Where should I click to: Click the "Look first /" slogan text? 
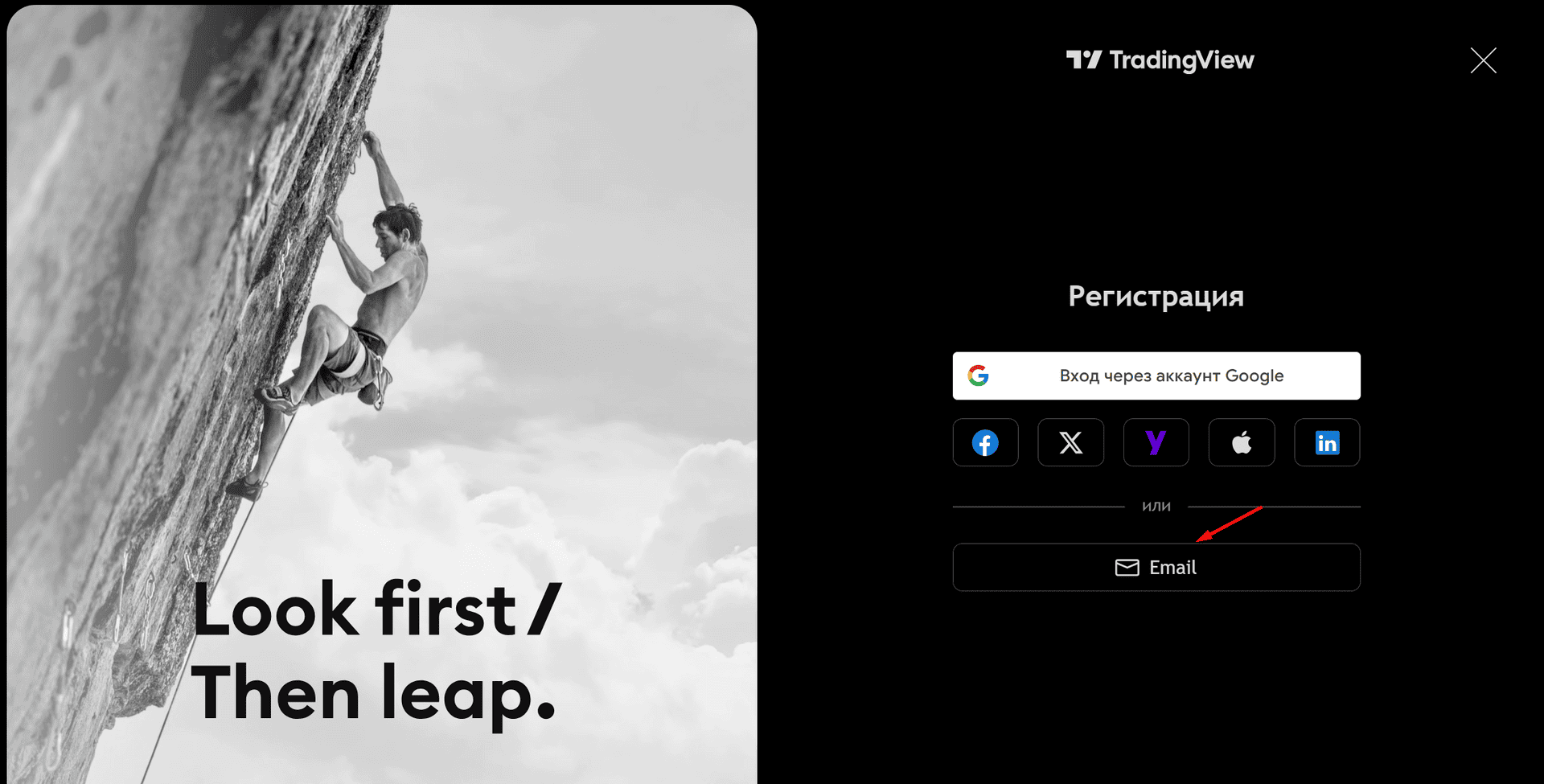click(376, 610)
